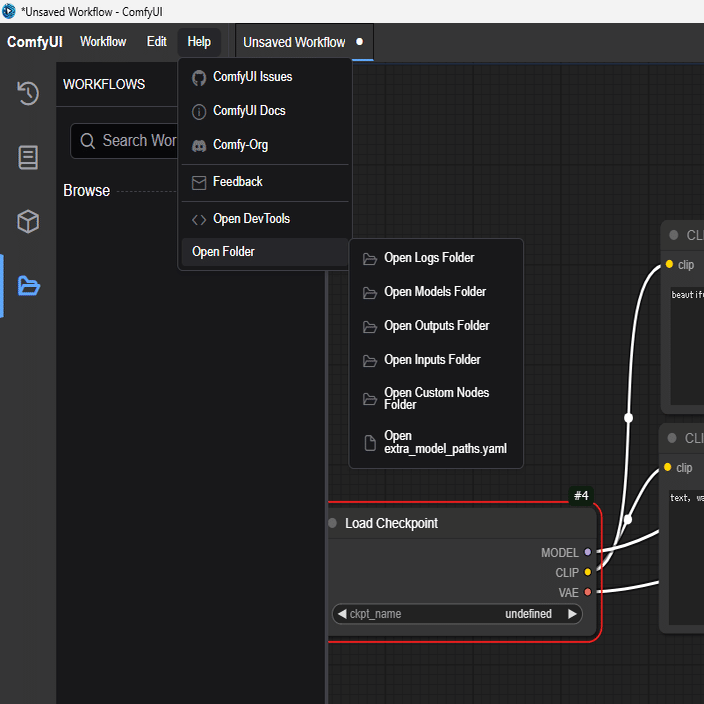The width and height of the screenshot is (704, 704).
Task: Open the Workflow menu
Action: pyautogui.click(x=103, y=42)
